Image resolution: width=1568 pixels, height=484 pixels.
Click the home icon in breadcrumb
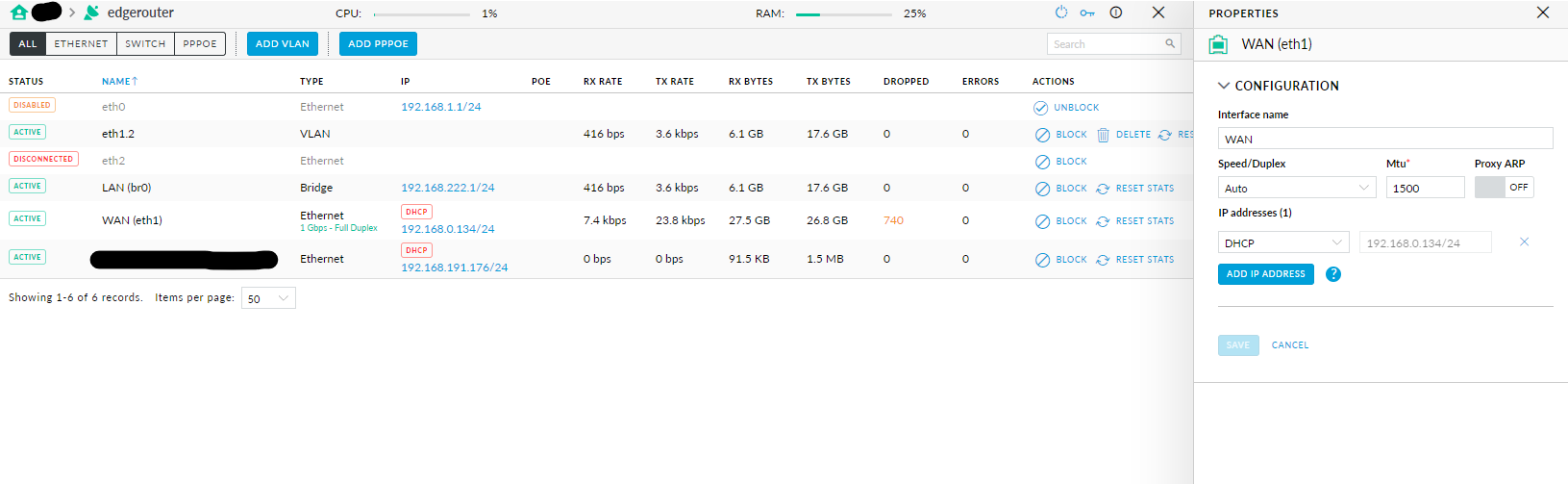tap(18, 13)
